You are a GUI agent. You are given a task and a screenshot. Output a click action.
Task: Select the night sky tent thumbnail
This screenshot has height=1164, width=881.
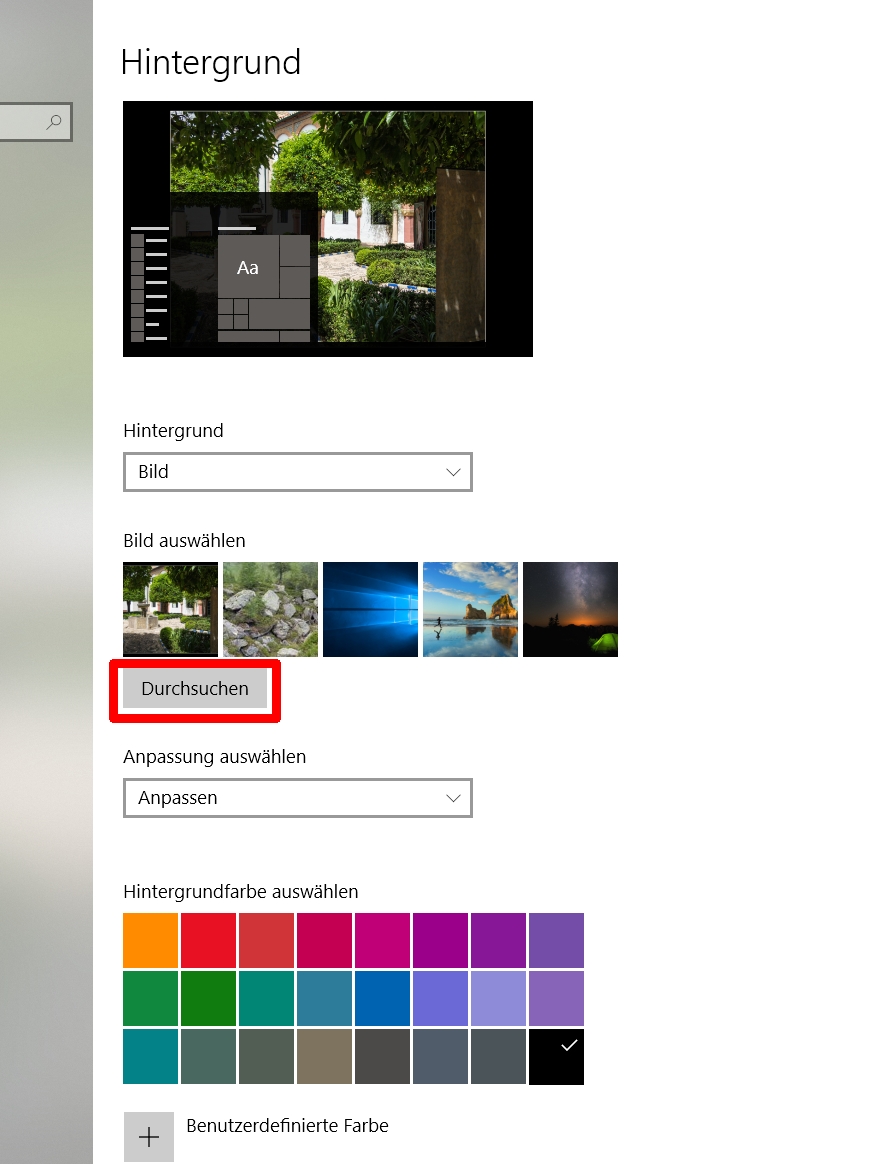pyautogui.click(x=571, y=609)
